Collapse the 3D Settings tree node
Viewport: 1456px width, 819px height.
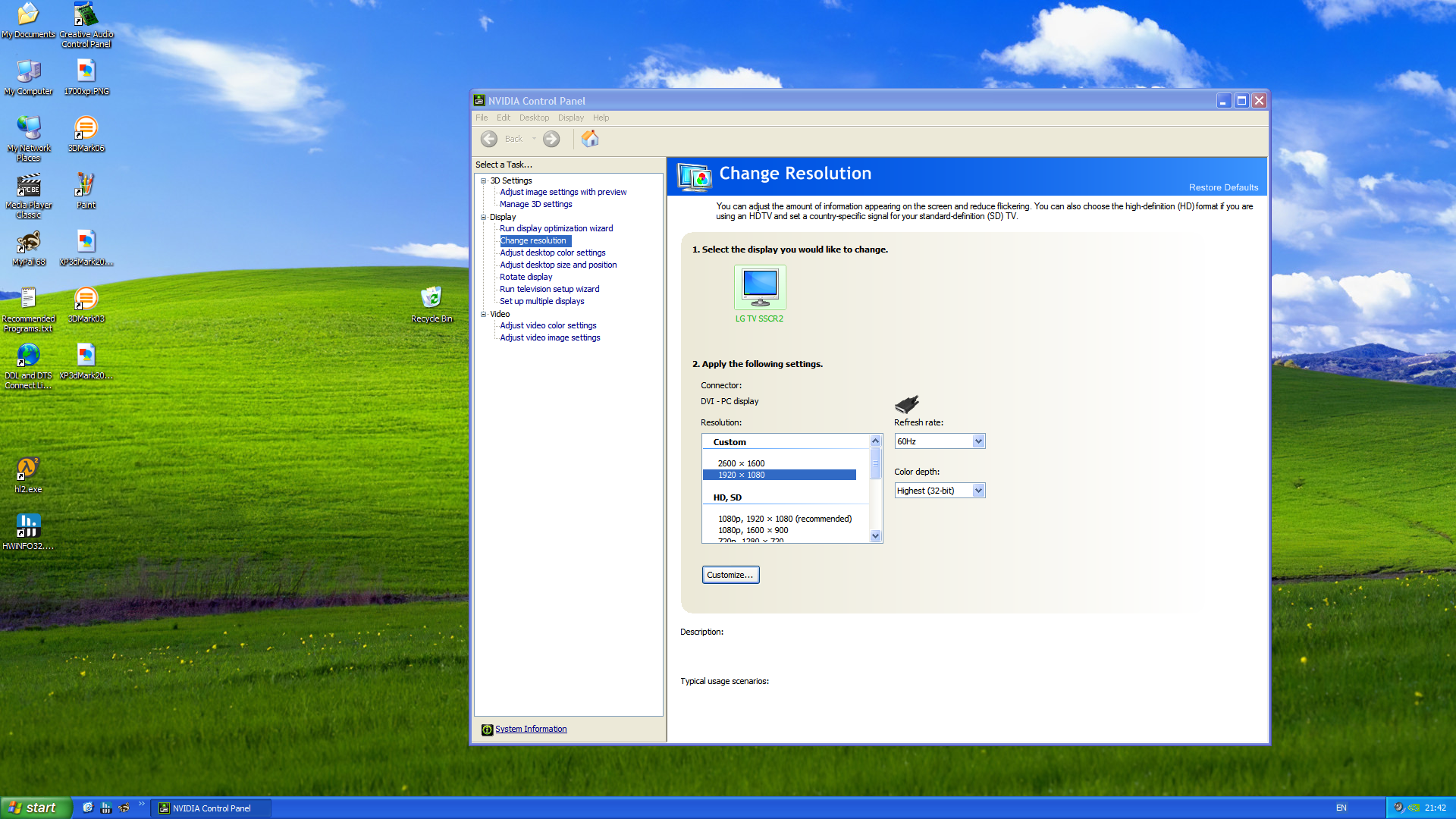click(x=484, y=180)
